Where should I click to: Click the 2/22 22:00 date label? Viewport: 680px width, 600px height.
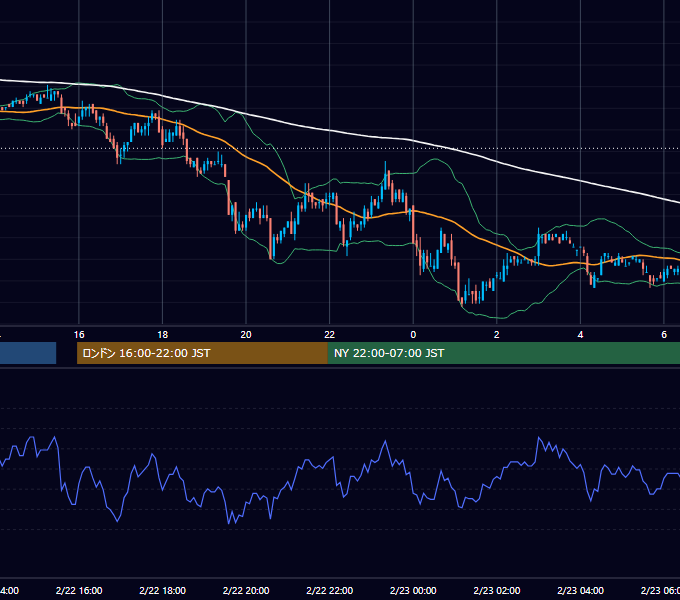tap(330, 590)
